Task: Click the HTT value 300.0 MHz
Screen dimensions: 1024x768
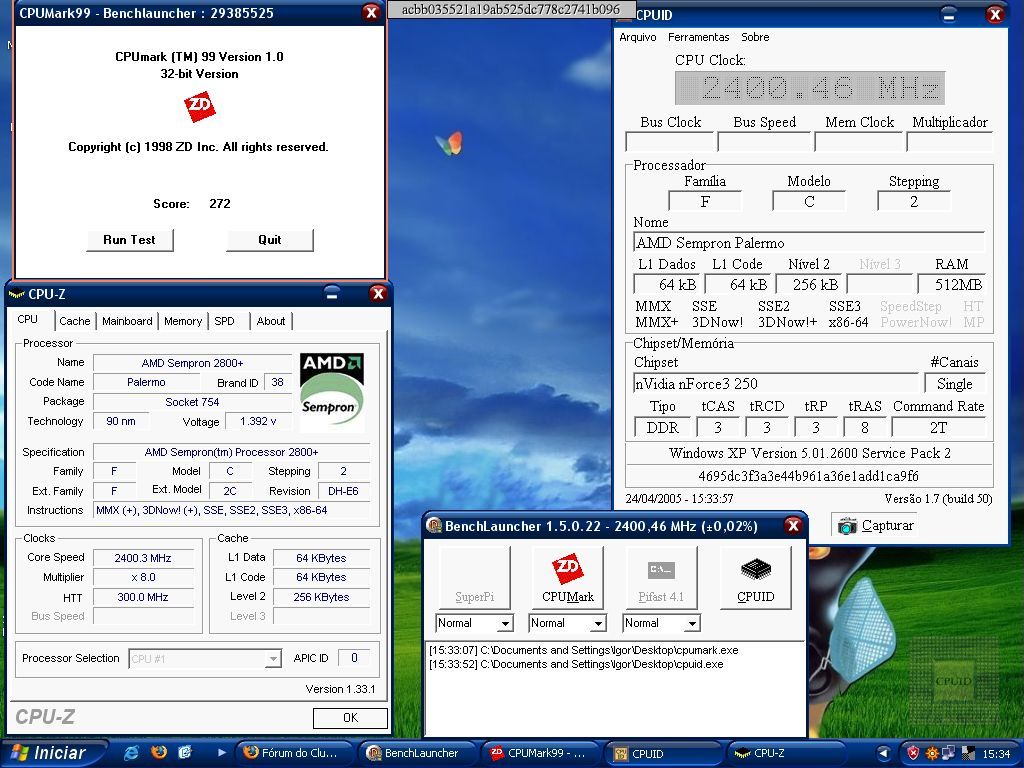Action: tap(143, 597)
